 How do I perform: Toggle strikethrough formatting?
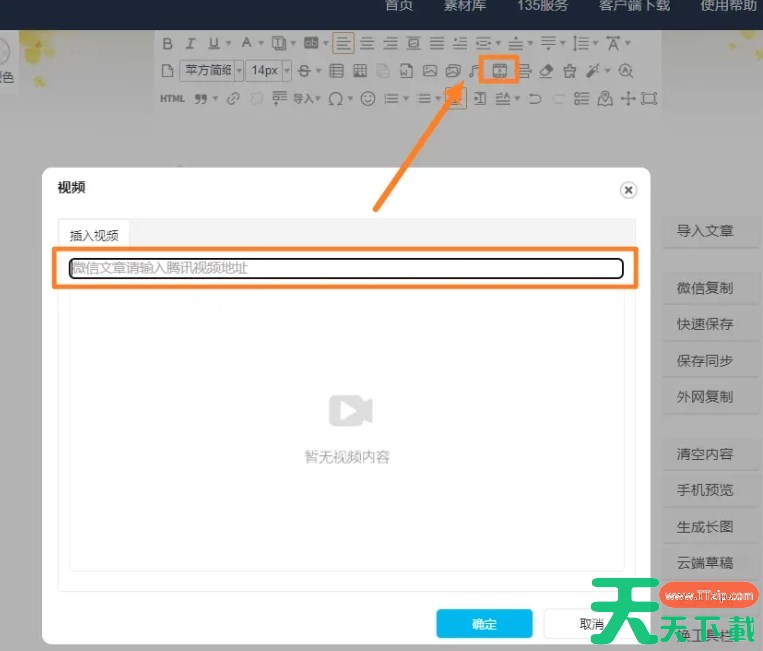[305, 71]
